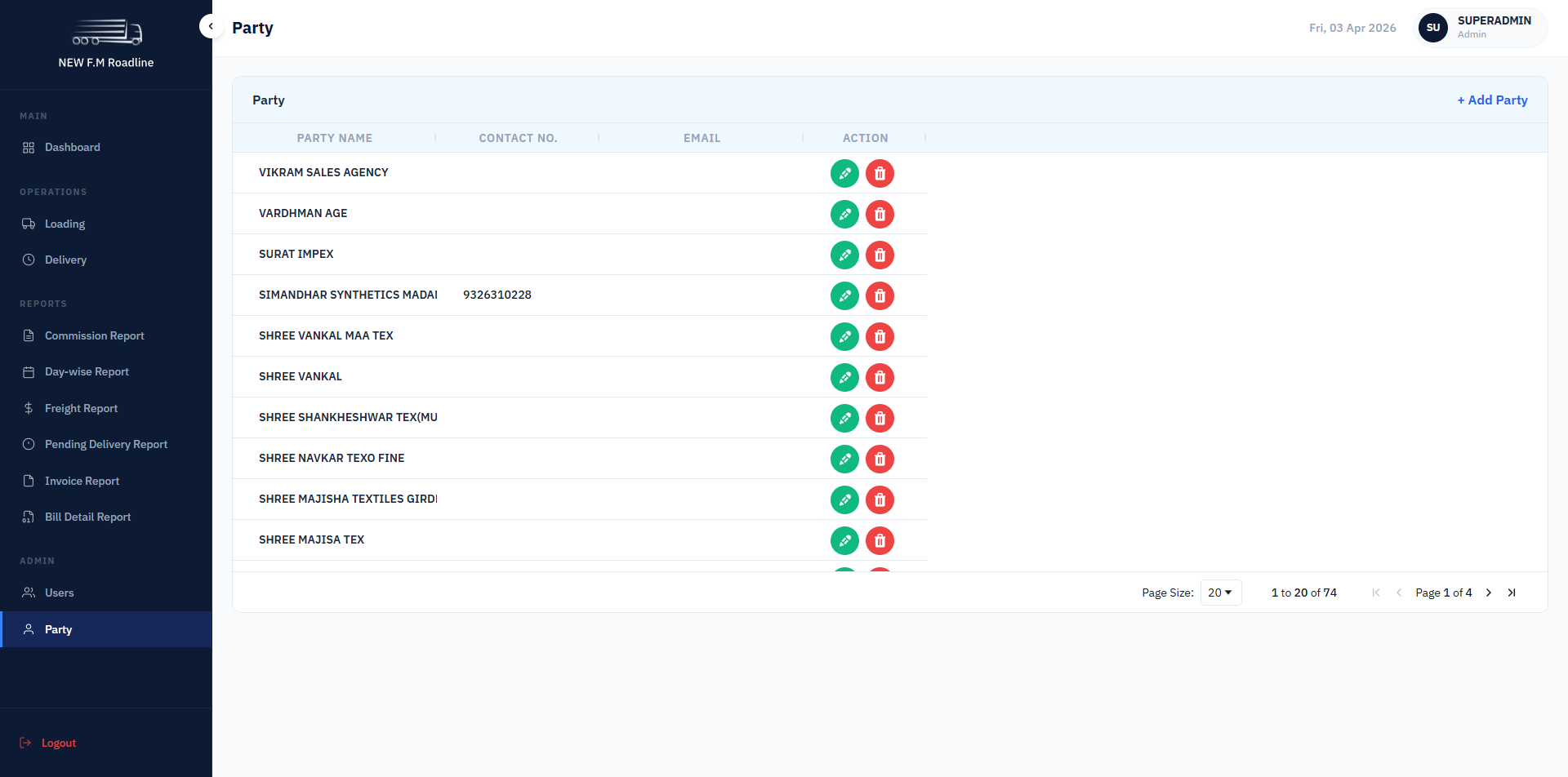The image size is (1568, 777).
Task: Select the Loading truck icon in sidebar
Action: (28, 224)
